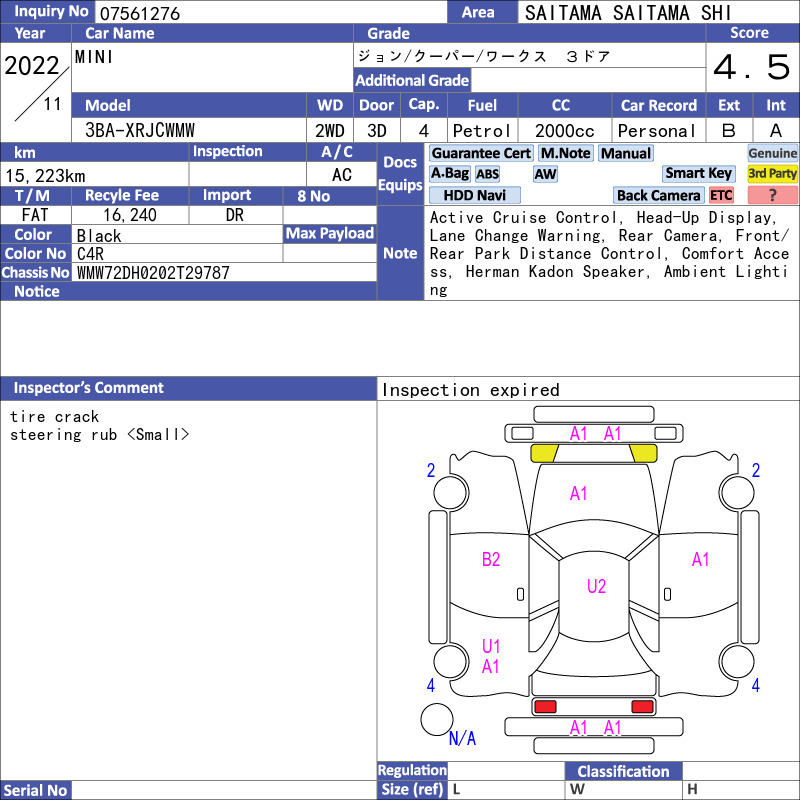Toggle the ABS equipment tag

point(487,174)
